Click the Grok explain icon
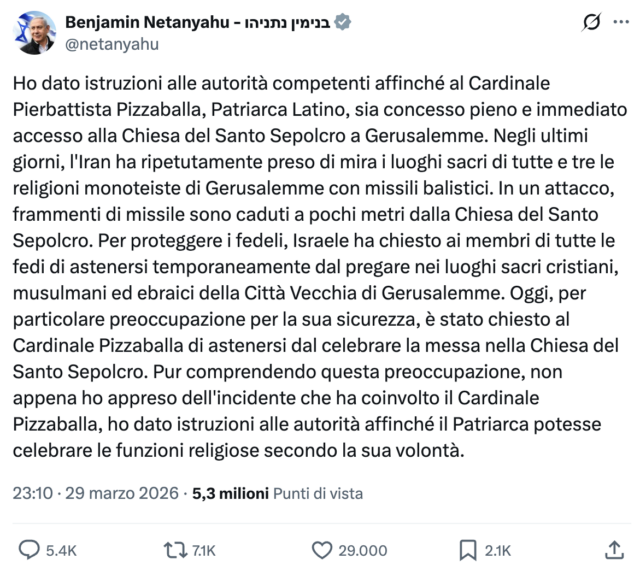Screen dimensions: 640x571 point(590,22)
